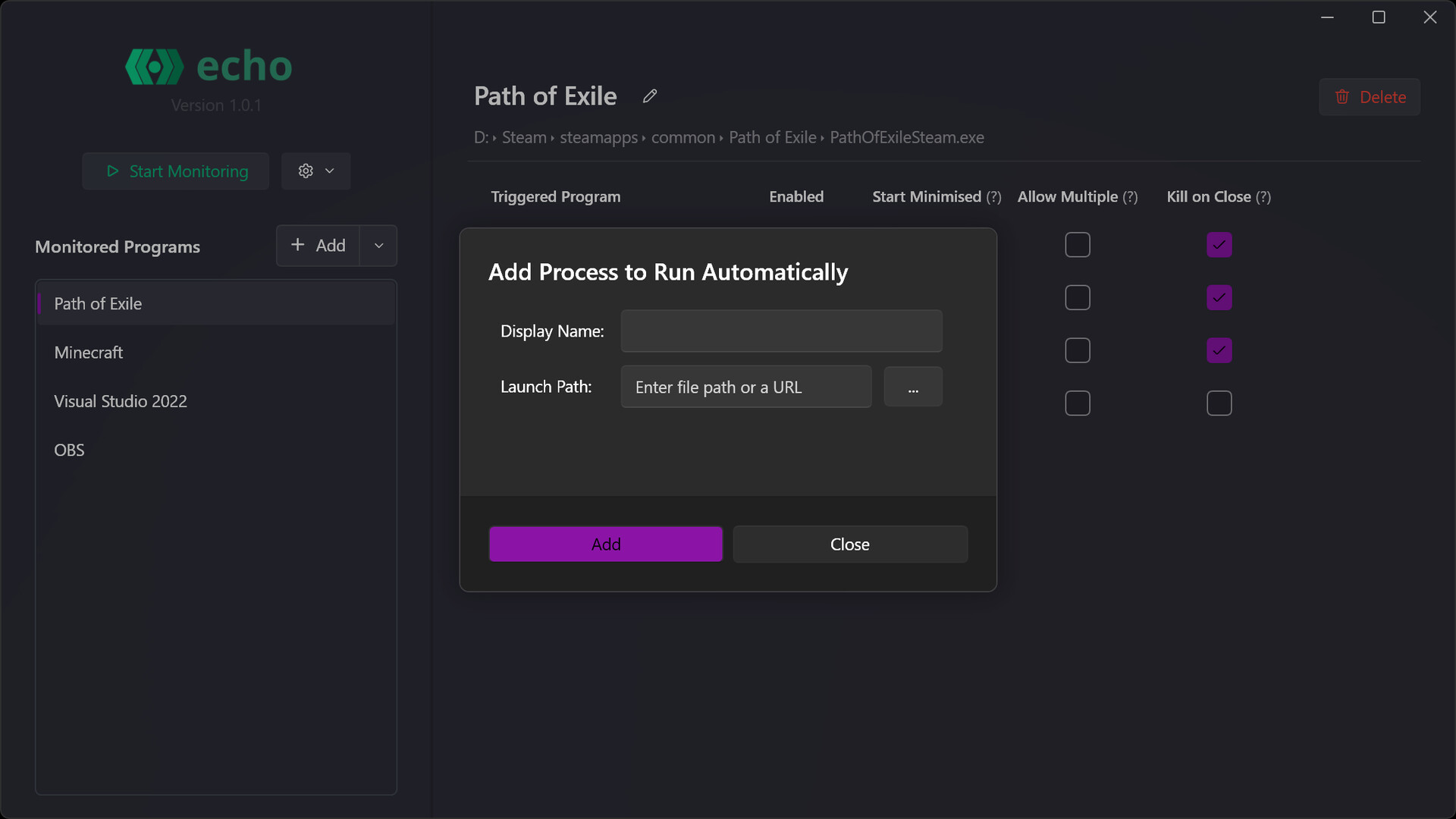The height and width of the screenshot is (819, 1456).
Task: Expand the dropdown next to the Add button
Action: (x=378, y=245)
